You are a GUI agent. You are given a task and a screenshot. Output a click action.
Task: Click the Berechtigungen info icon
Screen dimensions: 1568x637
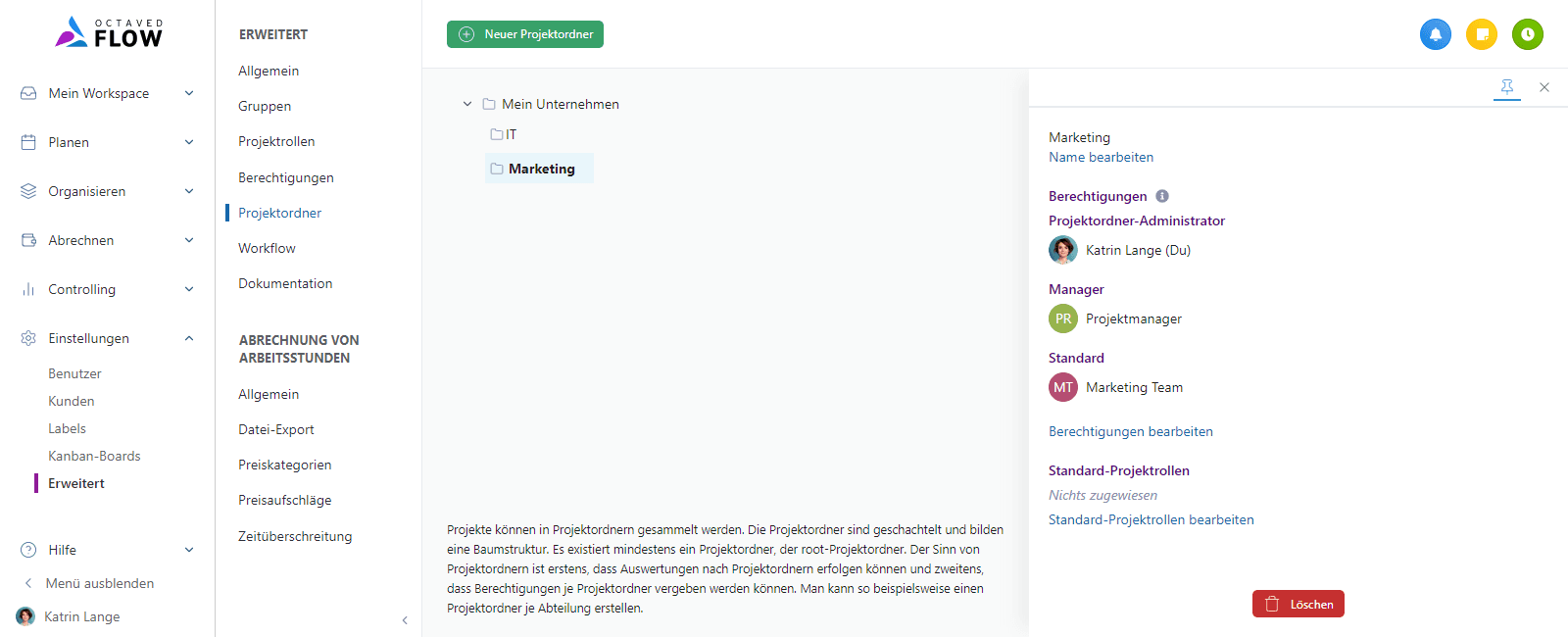[1162, 196]
